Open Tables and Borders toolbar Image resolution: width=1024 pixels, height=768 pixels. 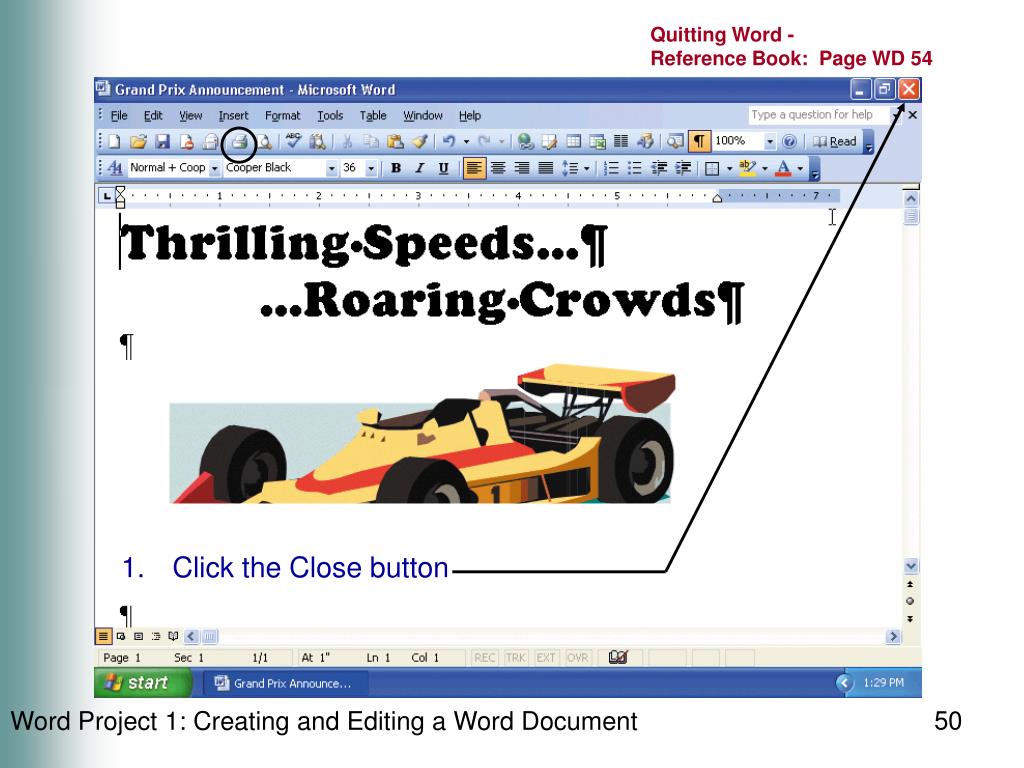point(549,141)
